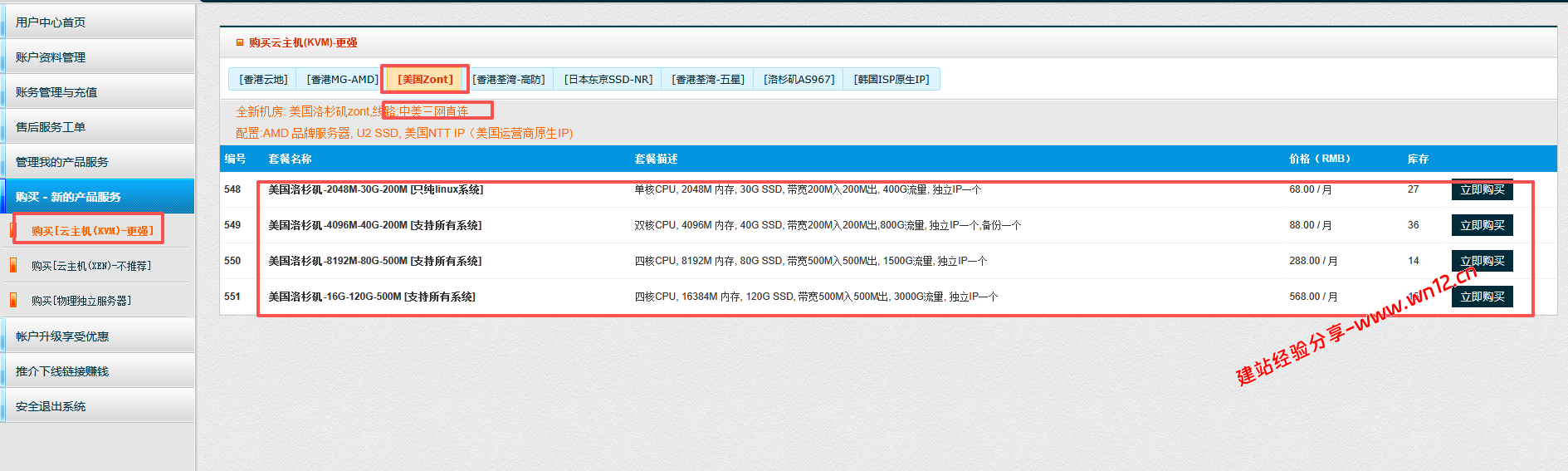Open 账户资料管理 sidebar item

(x=51, y=57)
